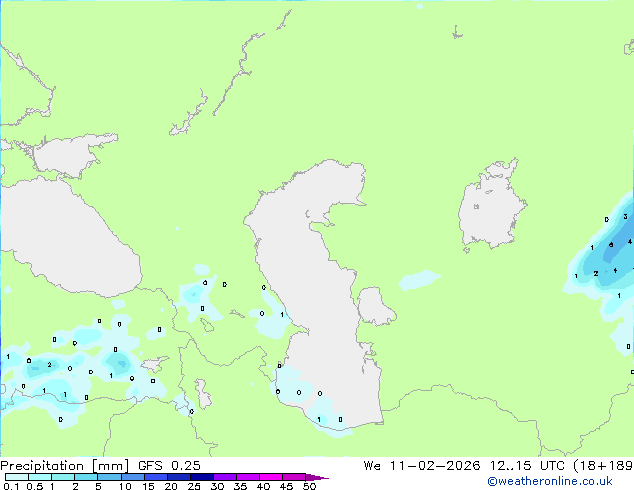Image resolution: width=634 pixels, height=490 pixels.
Task: Click the "3" precipitation value on the map
Action: (625, 217)
